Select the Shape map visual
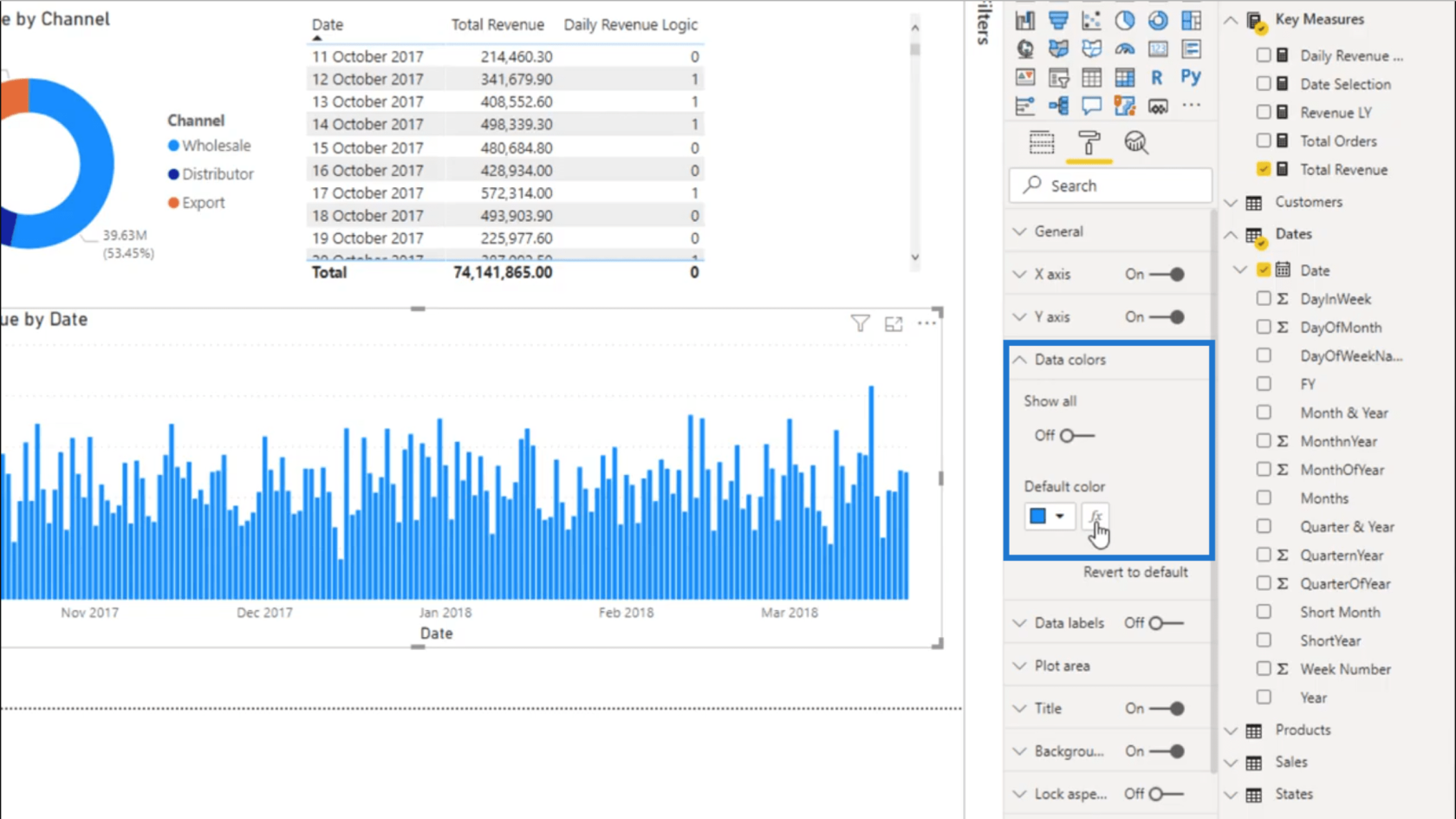The image size is (1456, 819). (x=1091, y=49)
